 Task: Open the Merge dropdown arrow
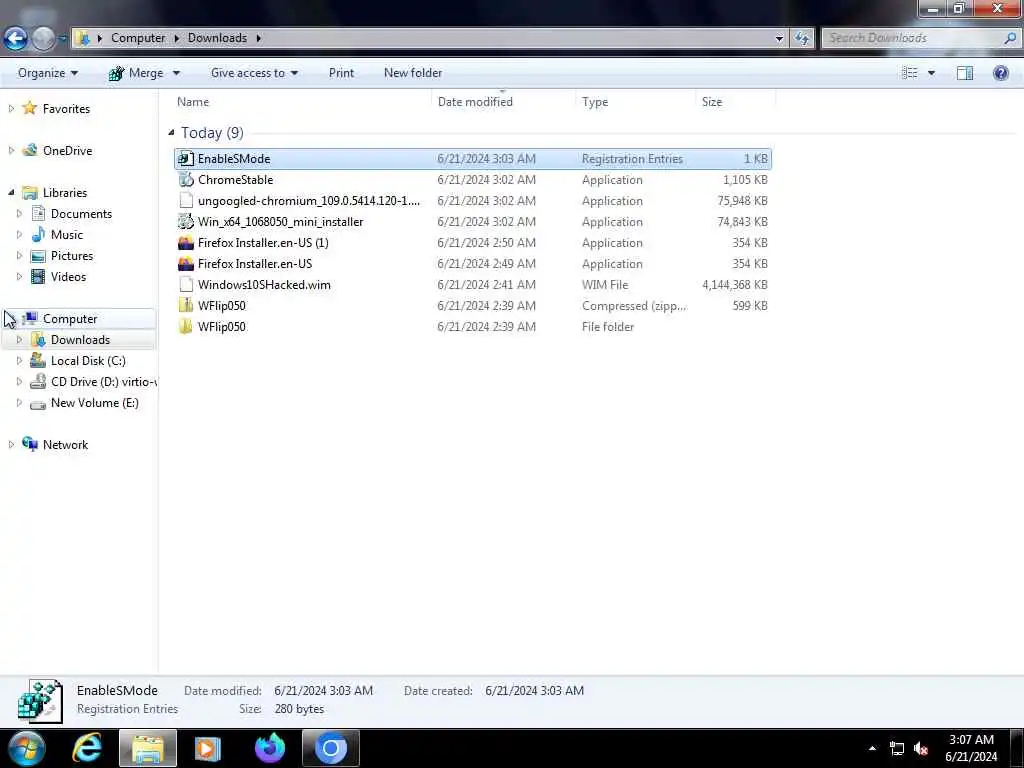pyautogui.click(x=176, y=73)
